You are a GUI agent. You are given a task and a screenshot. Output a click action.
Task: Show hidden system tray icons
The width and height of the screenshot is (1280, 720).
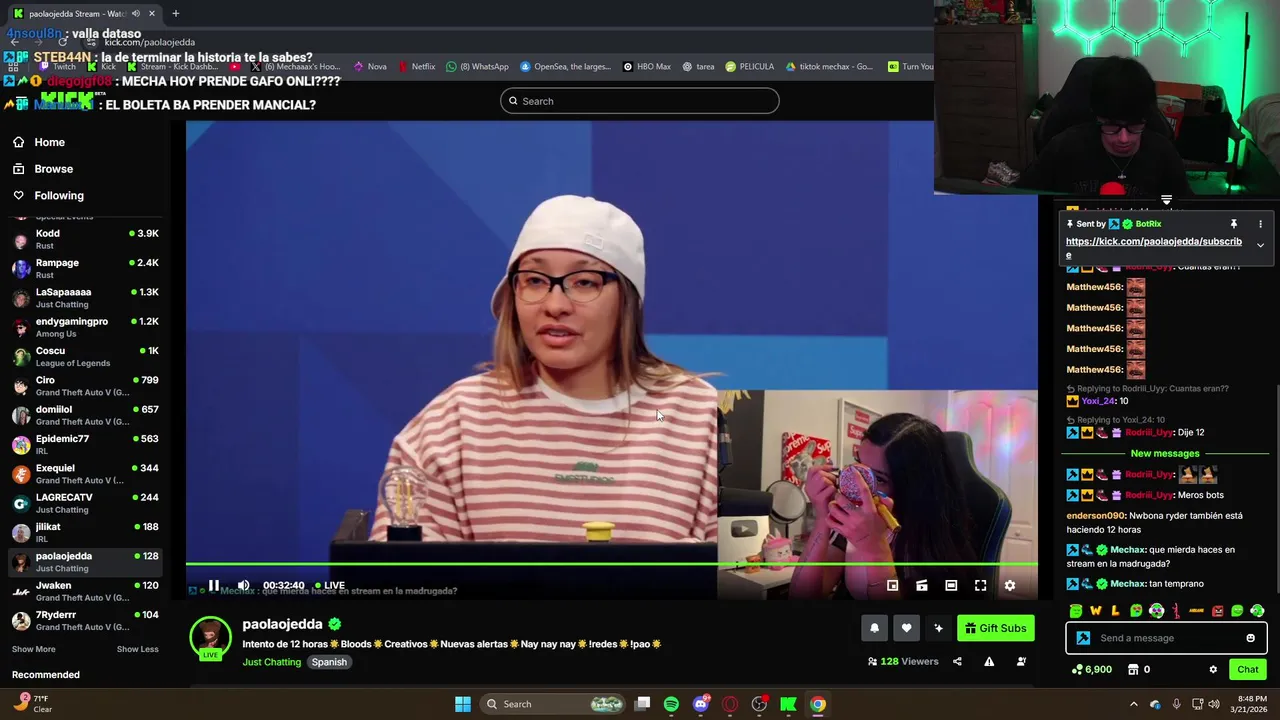[1133, 704]
